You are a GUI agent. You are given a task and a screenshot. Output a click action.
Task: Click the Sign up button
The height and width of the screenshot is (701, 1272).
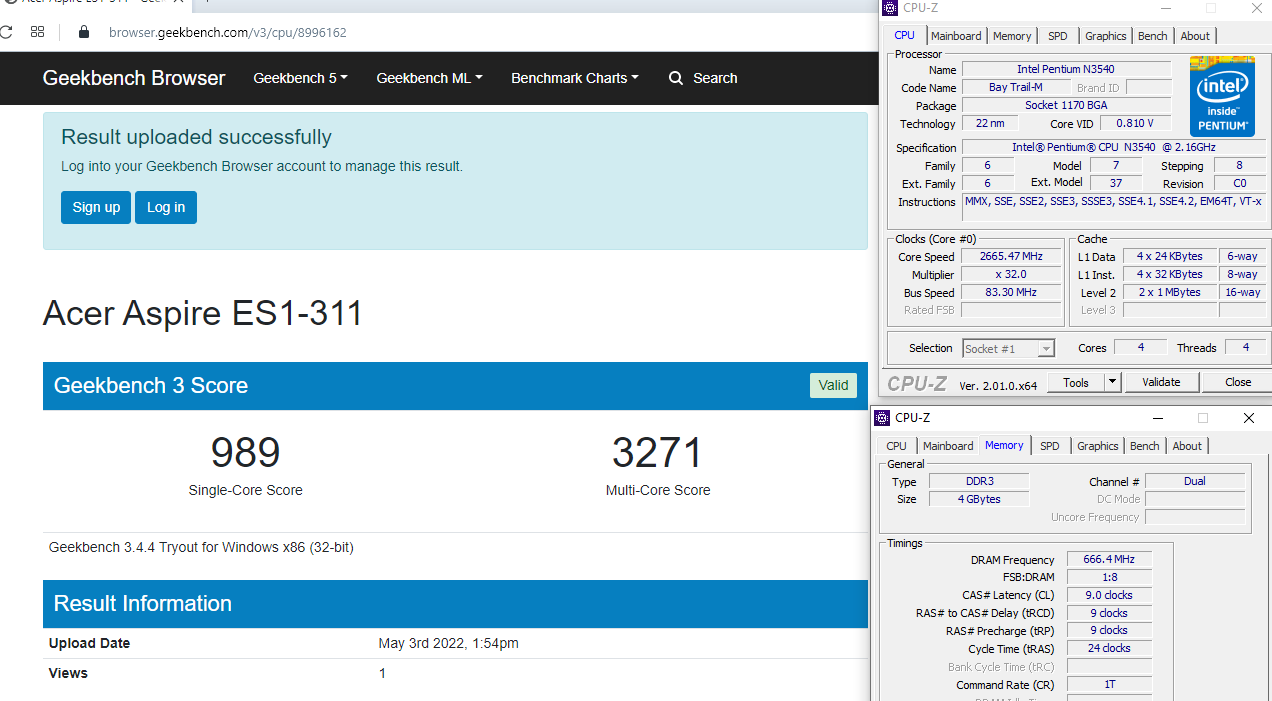(x=96, y=207)
